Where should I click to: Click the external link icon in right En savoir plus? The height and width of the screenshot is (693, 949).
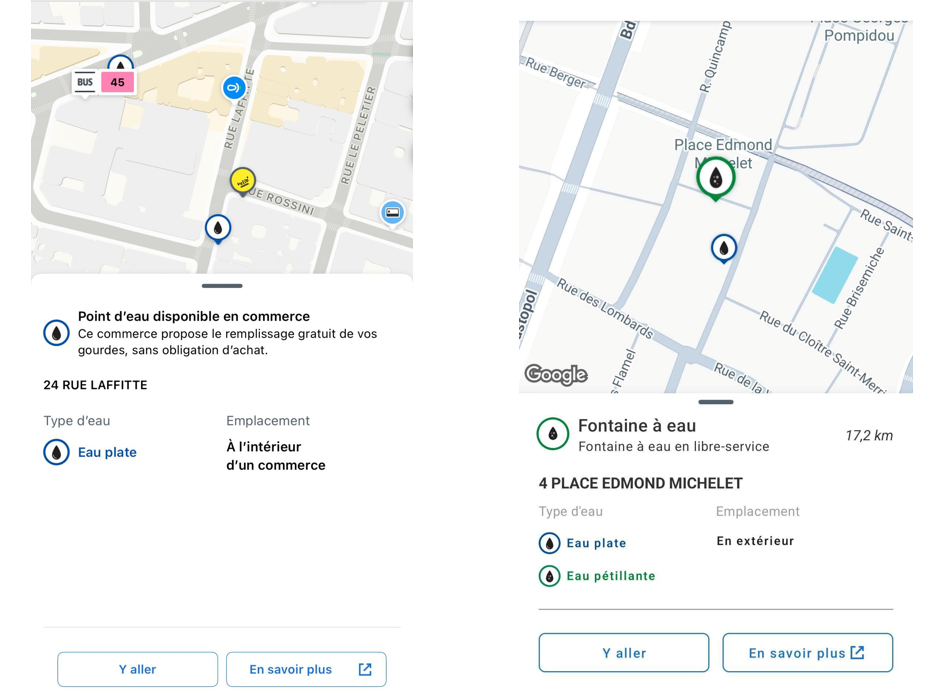click(857, 653)
